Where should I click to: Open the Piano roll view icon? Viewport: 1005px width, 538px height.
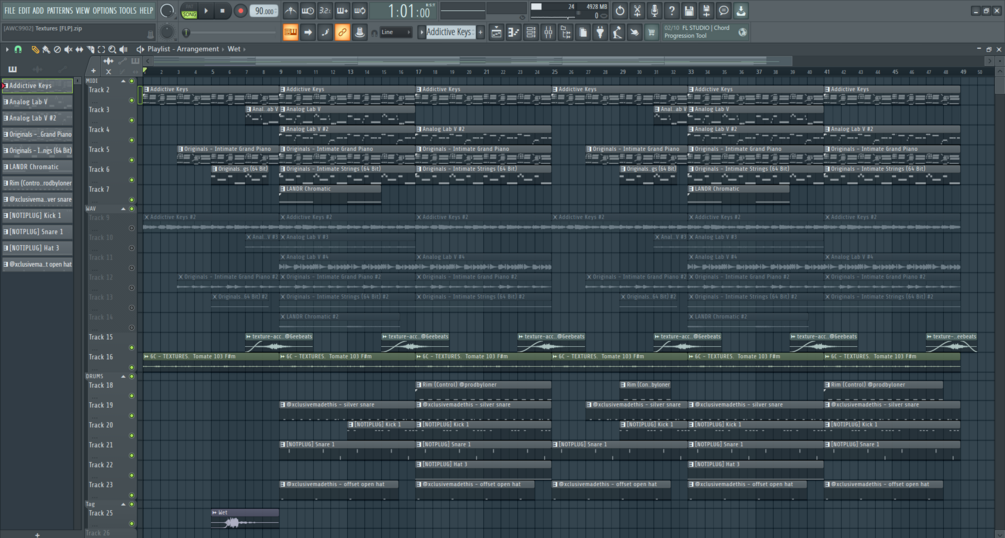pyautogui.click(x=514, y=32)
